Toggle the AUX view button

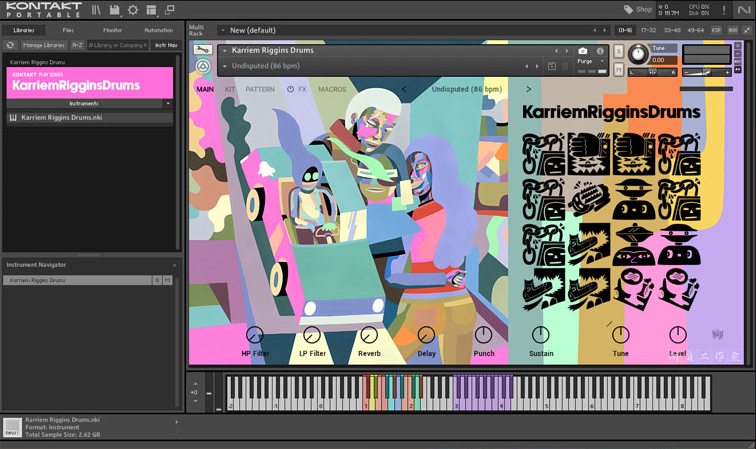[x=733, y=30]
